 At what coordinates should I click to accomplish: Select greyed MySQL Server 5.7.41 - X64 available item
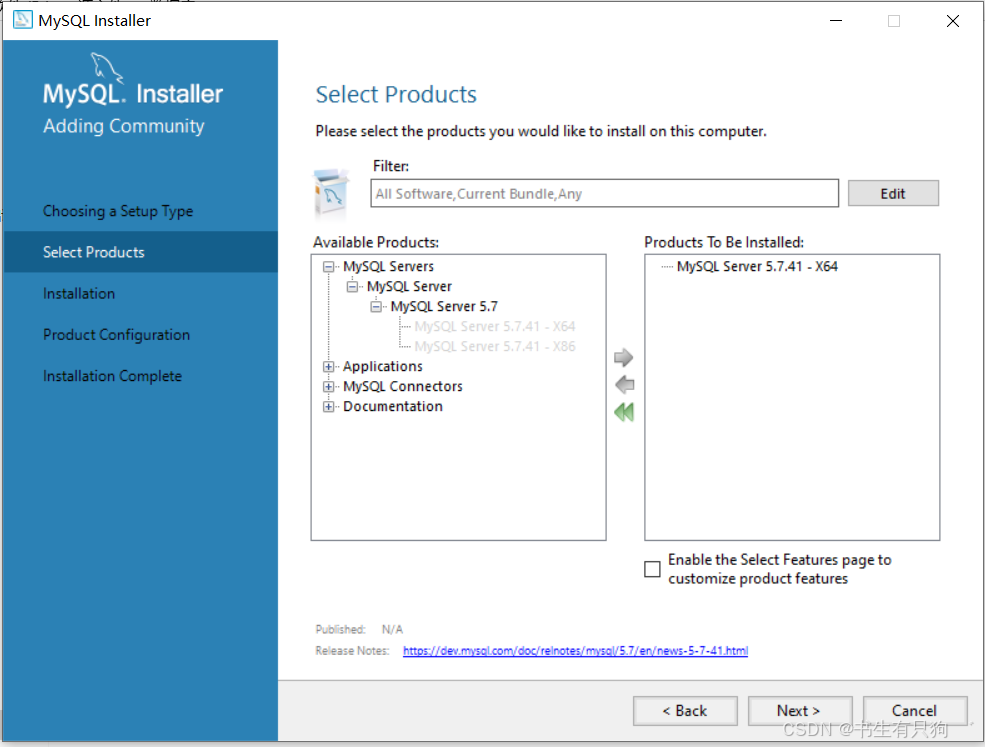click(x=495, y=327)
